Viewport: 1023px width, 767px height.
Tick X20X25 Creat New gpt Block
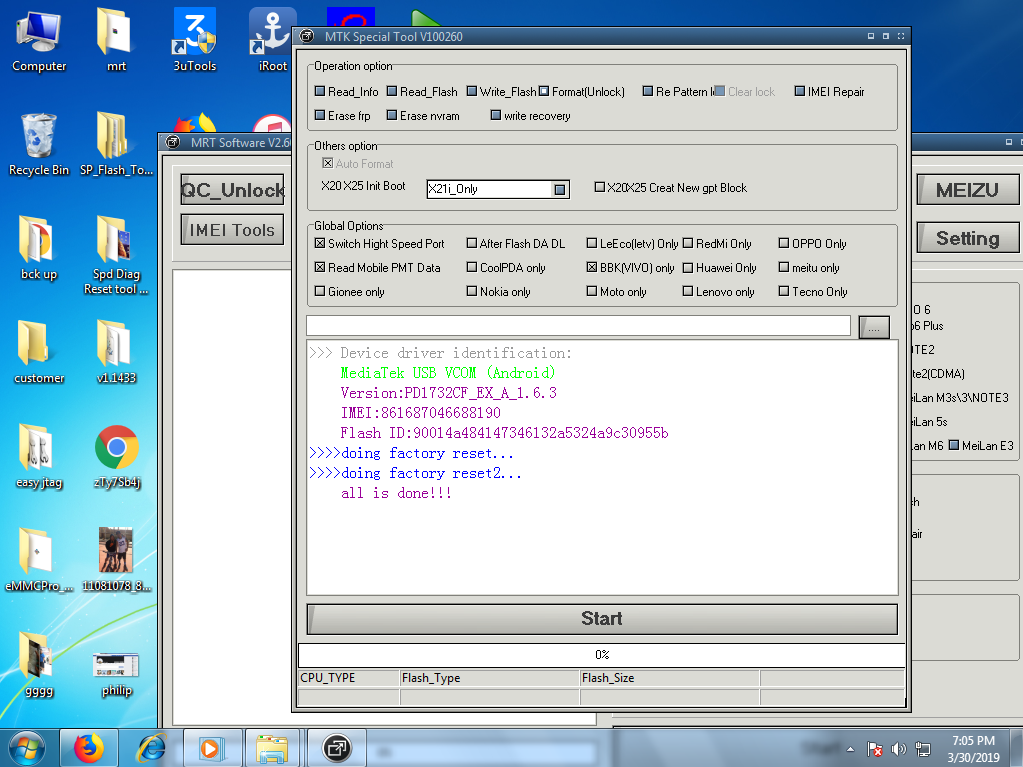tap(600, 187)
